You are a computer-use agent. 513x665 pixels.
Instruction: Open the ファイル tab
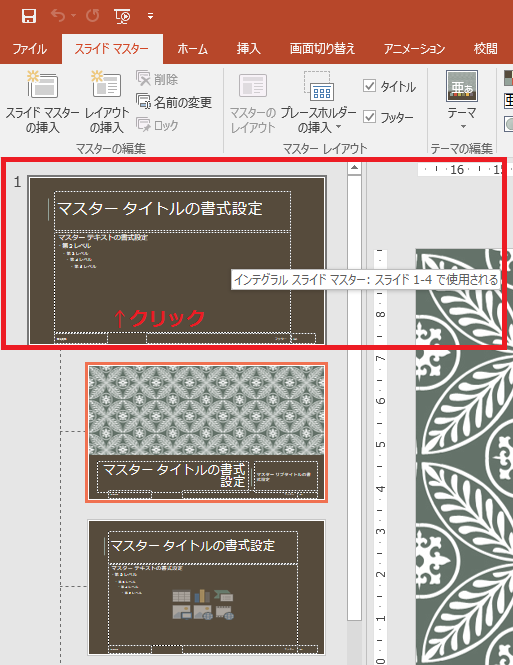[x=29, y=49]
